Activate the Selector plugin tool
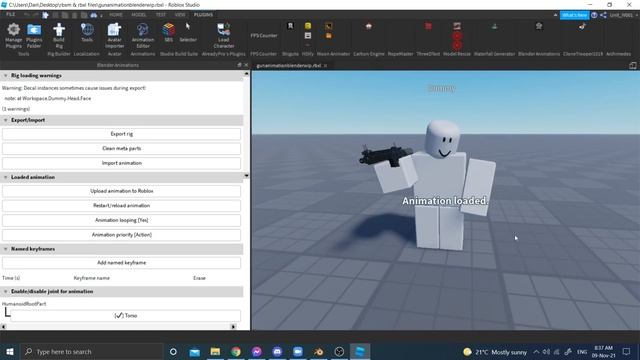This screenshot has width=640, height=360. [x=188, y=33]
